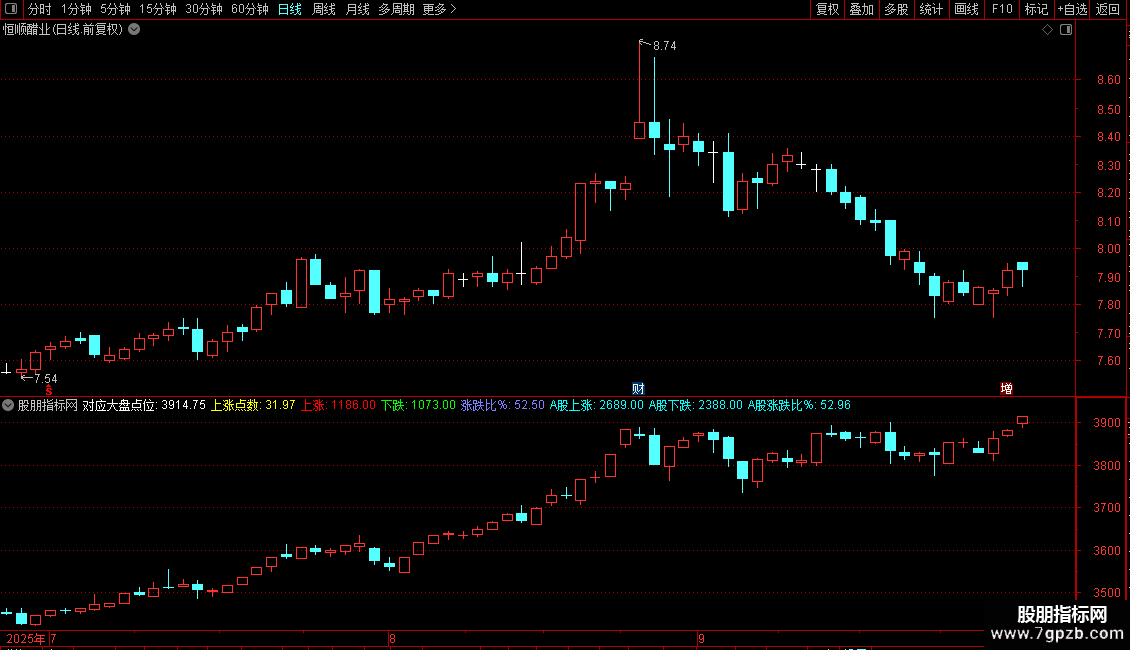This screenshot has width=1130, height=650.
Task: Click the 8.00 price axis label
Action: click(1108, 249)
